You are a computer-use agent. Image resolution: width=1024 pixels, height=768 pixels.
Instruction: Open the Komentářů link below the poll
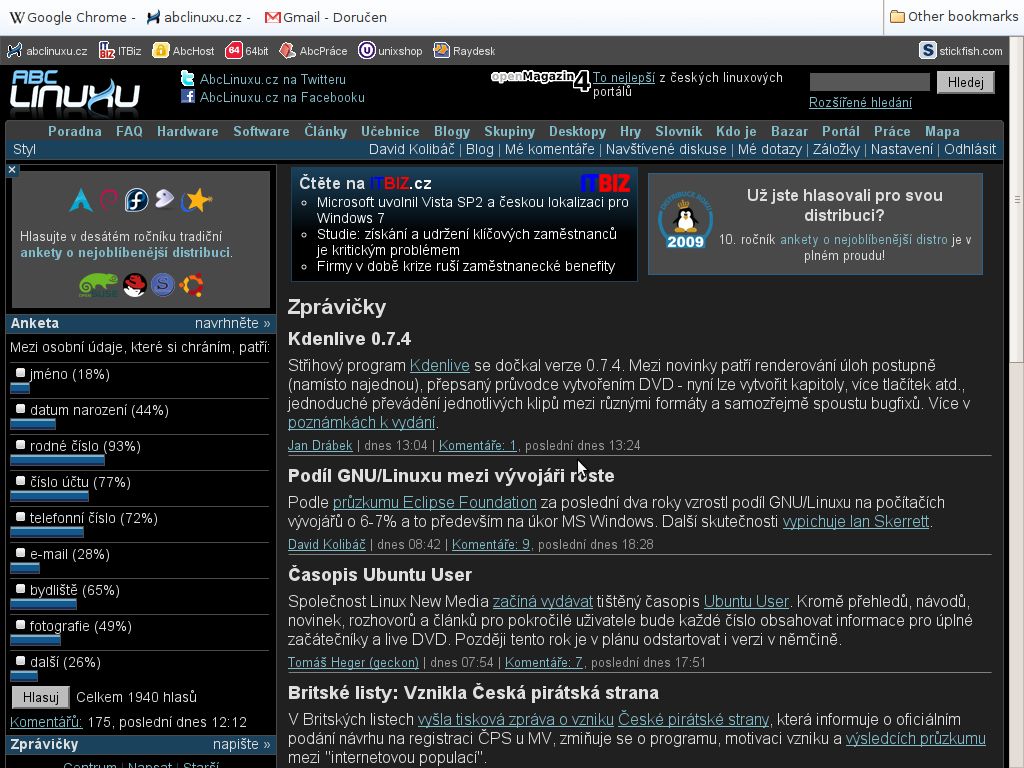[x=46, y=722]
